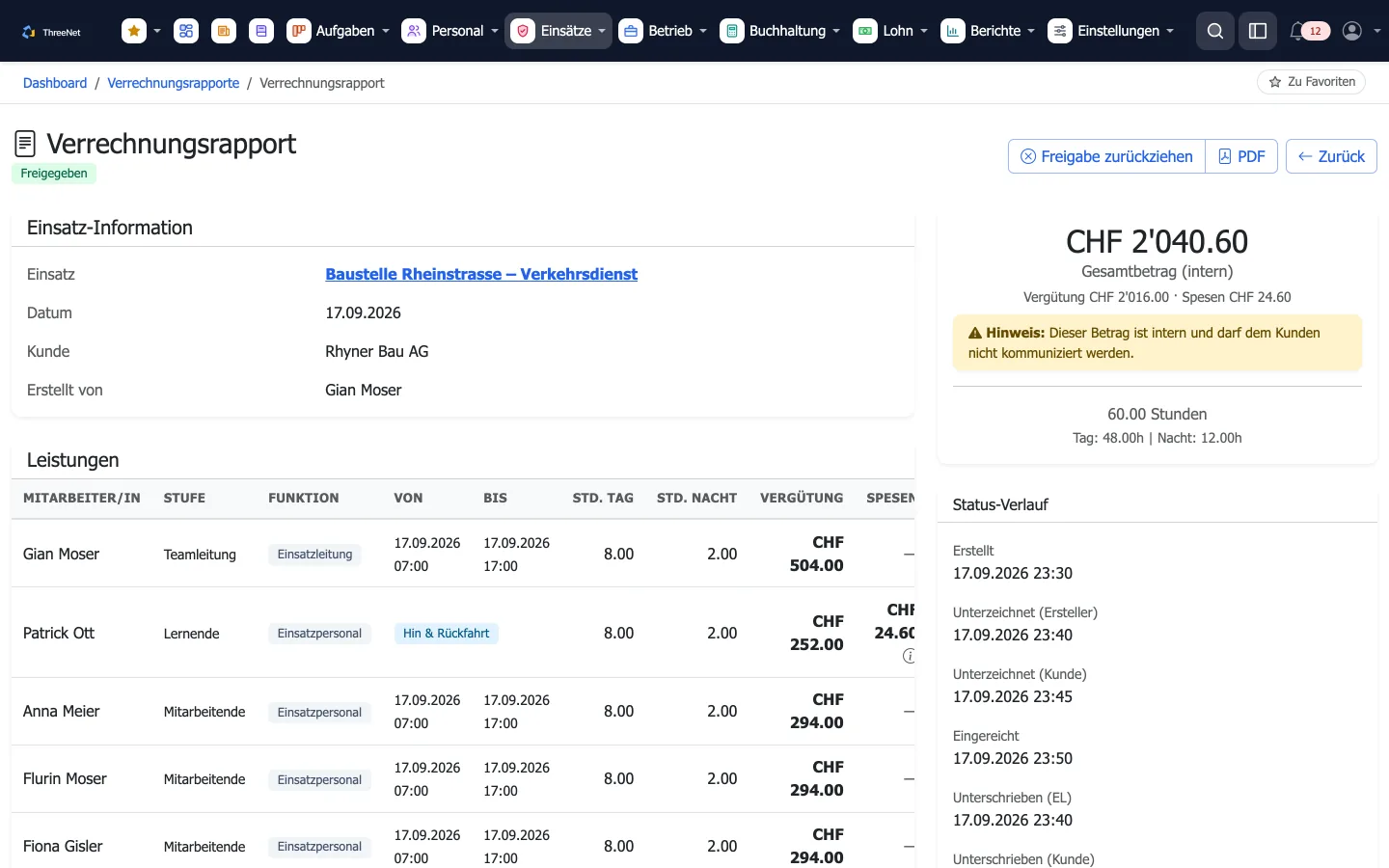Click Freigabe zurückziehen button
The width and height of the screenshot is (1389, 868).
(x=1106, y=156)
